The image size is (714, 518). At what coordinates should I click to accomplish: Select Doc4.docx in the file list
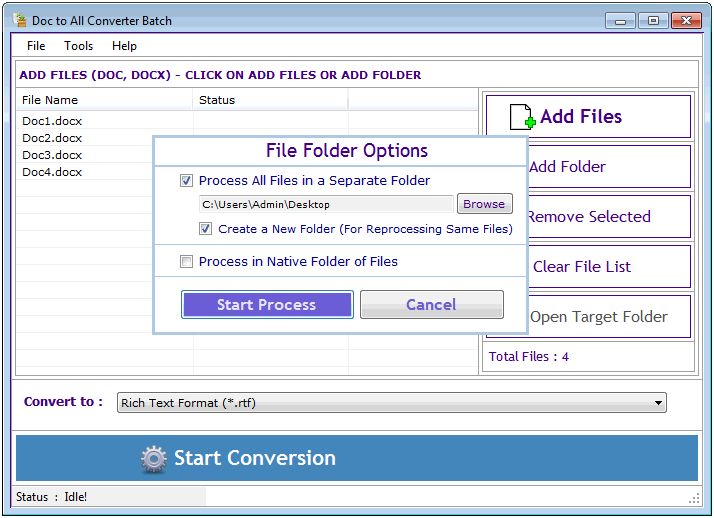click(52, 172)
